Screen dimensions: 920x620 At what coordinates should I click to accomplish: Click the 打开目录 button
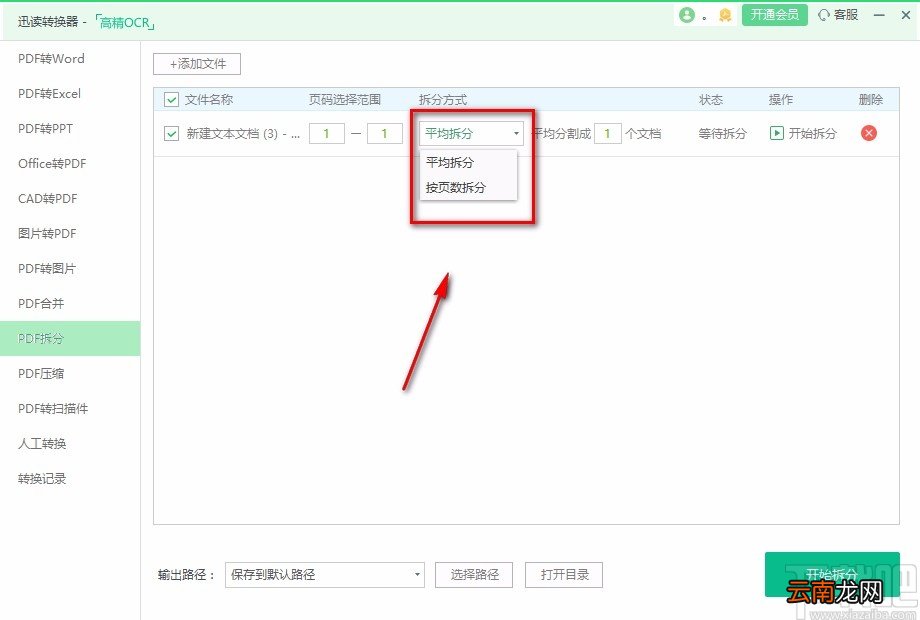[564, 575]
